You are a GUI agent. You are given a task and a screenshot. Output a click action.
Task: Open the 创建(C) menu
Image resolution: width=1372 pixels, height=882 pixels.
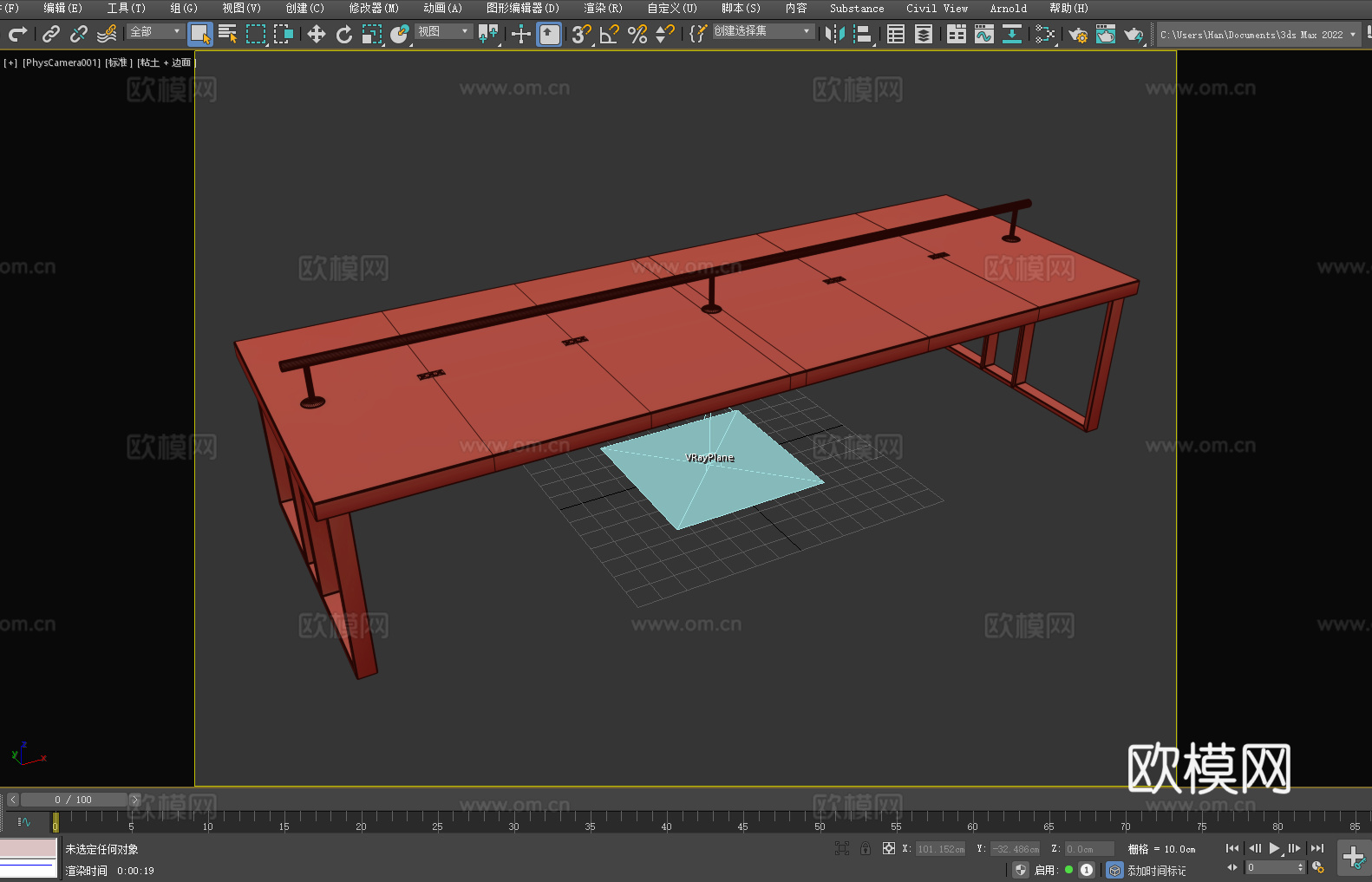click(x=304, y=8)
